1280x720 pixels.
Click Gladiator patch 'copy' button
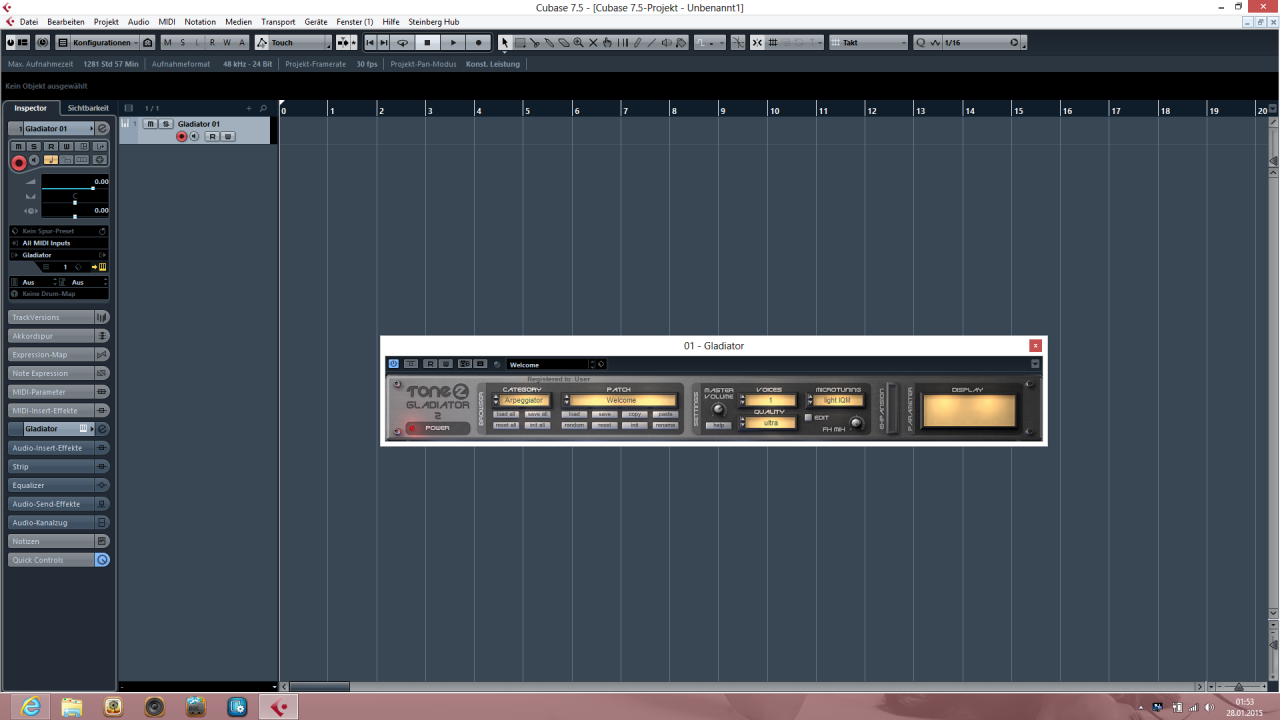635,414
